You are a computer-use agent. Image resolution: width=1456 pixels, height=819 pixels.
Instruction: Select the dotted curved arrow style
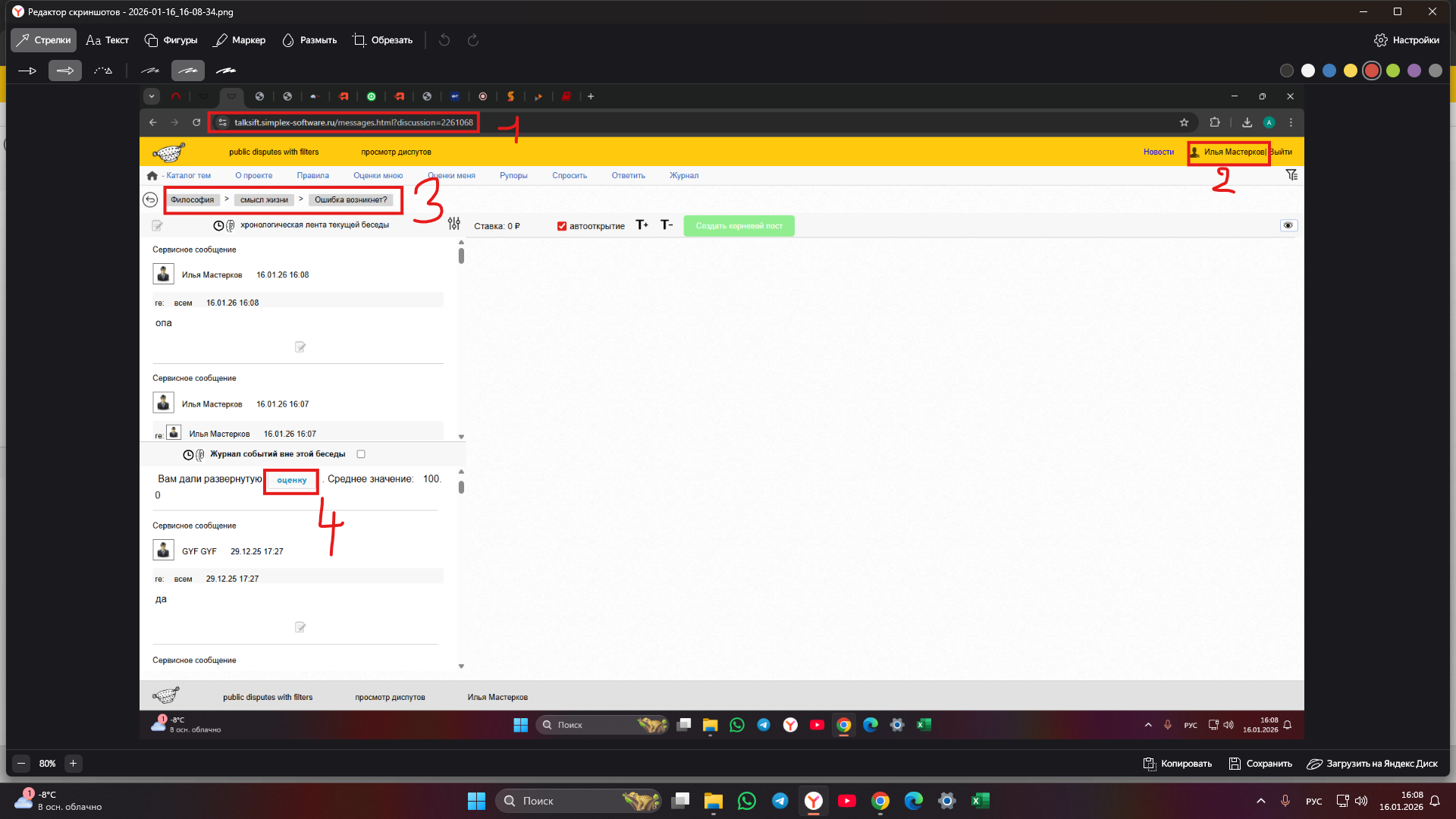click(103, 71)
